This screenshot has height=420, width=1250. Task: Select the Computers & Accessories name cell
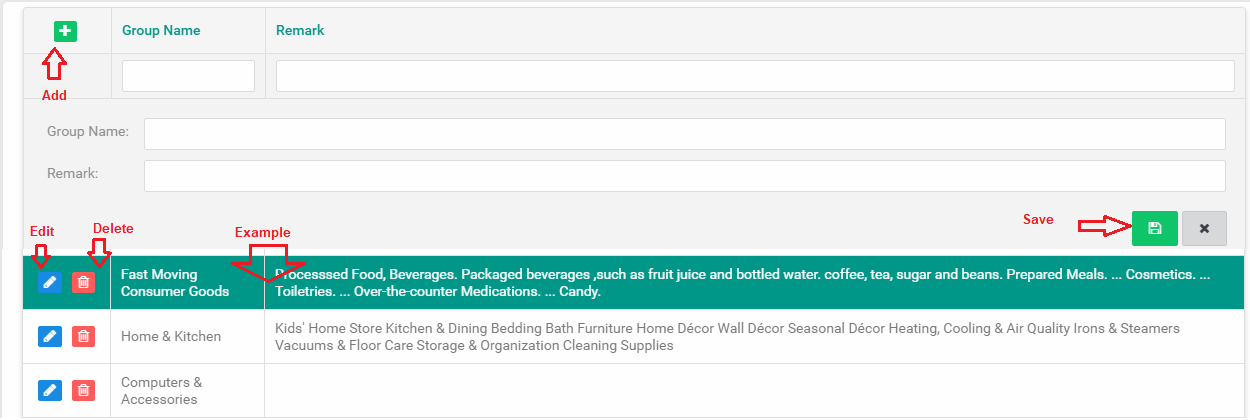tap(161, 390)
